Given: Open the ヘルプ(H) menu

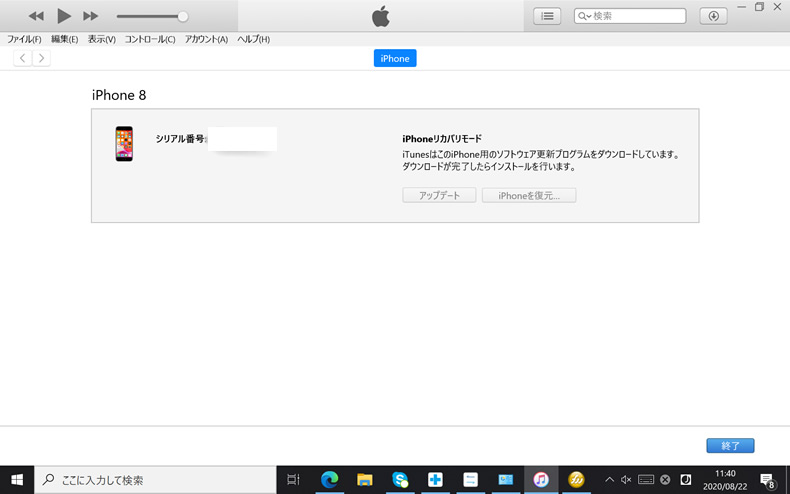Looking at the screenshot, I should click(x=253, y=39).
